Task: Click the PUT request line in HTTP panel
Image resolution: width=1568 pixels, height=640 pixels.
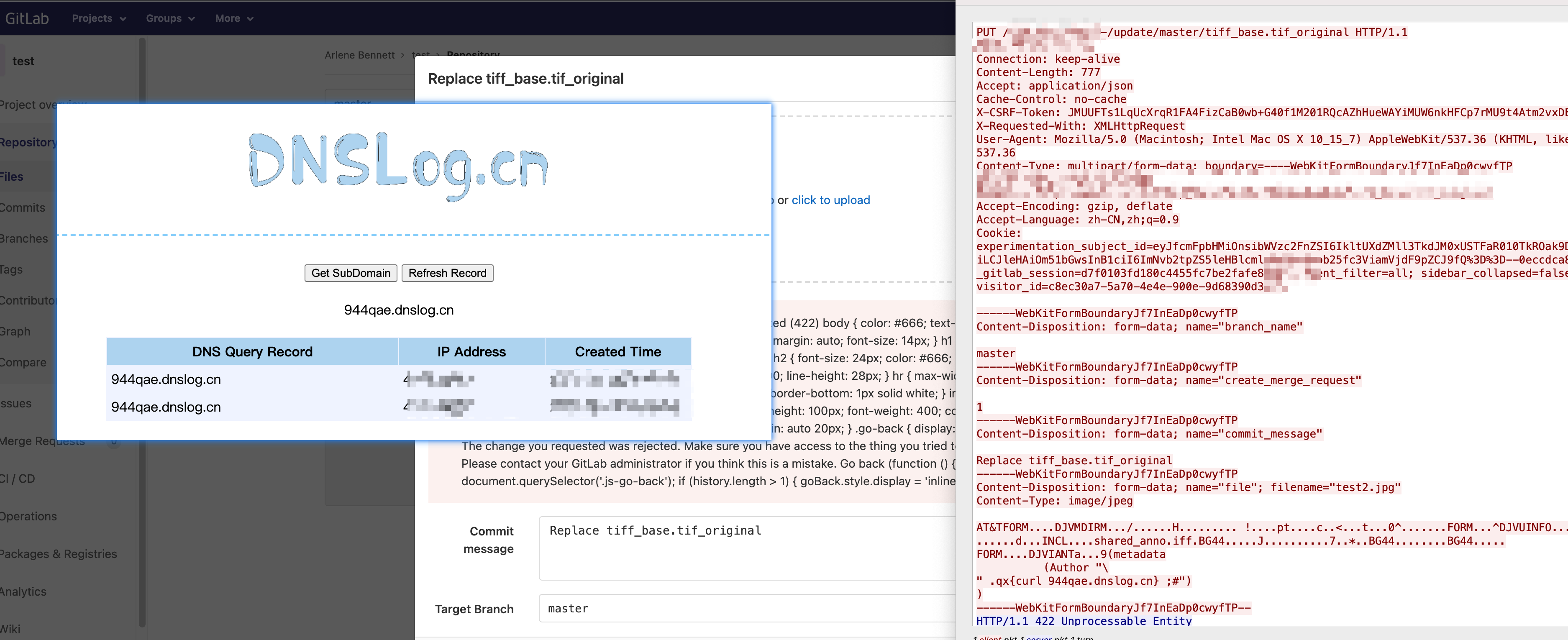Action: pos(1191,32)
